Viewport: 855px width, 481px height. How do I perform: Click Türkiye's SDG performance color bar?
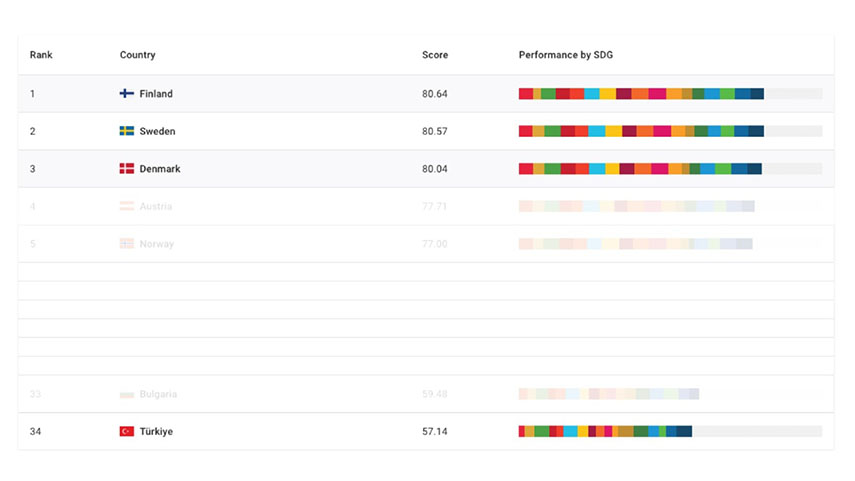(605, 431)
